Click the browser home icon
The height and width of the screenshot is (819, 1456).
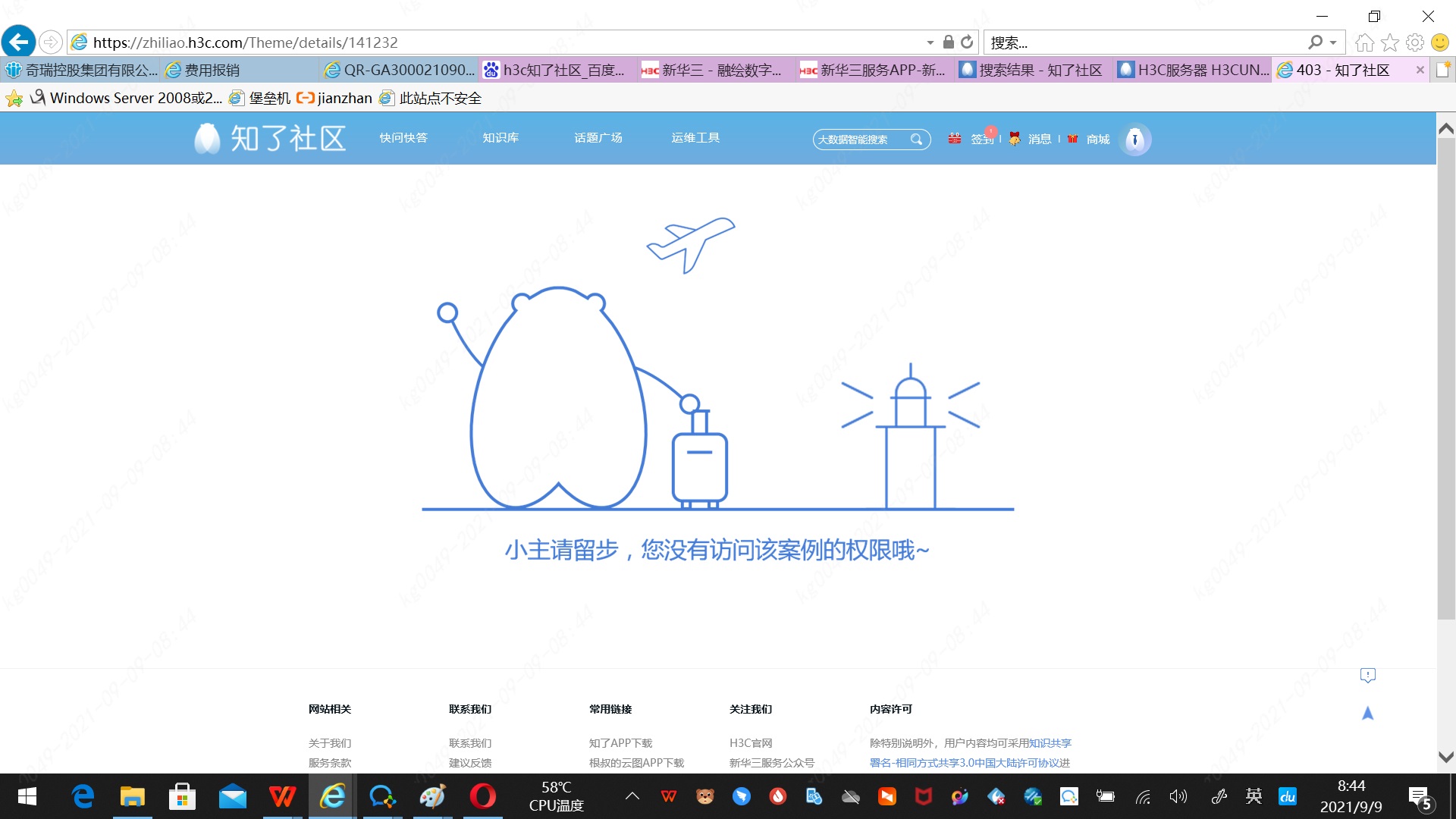[1364, 42]
